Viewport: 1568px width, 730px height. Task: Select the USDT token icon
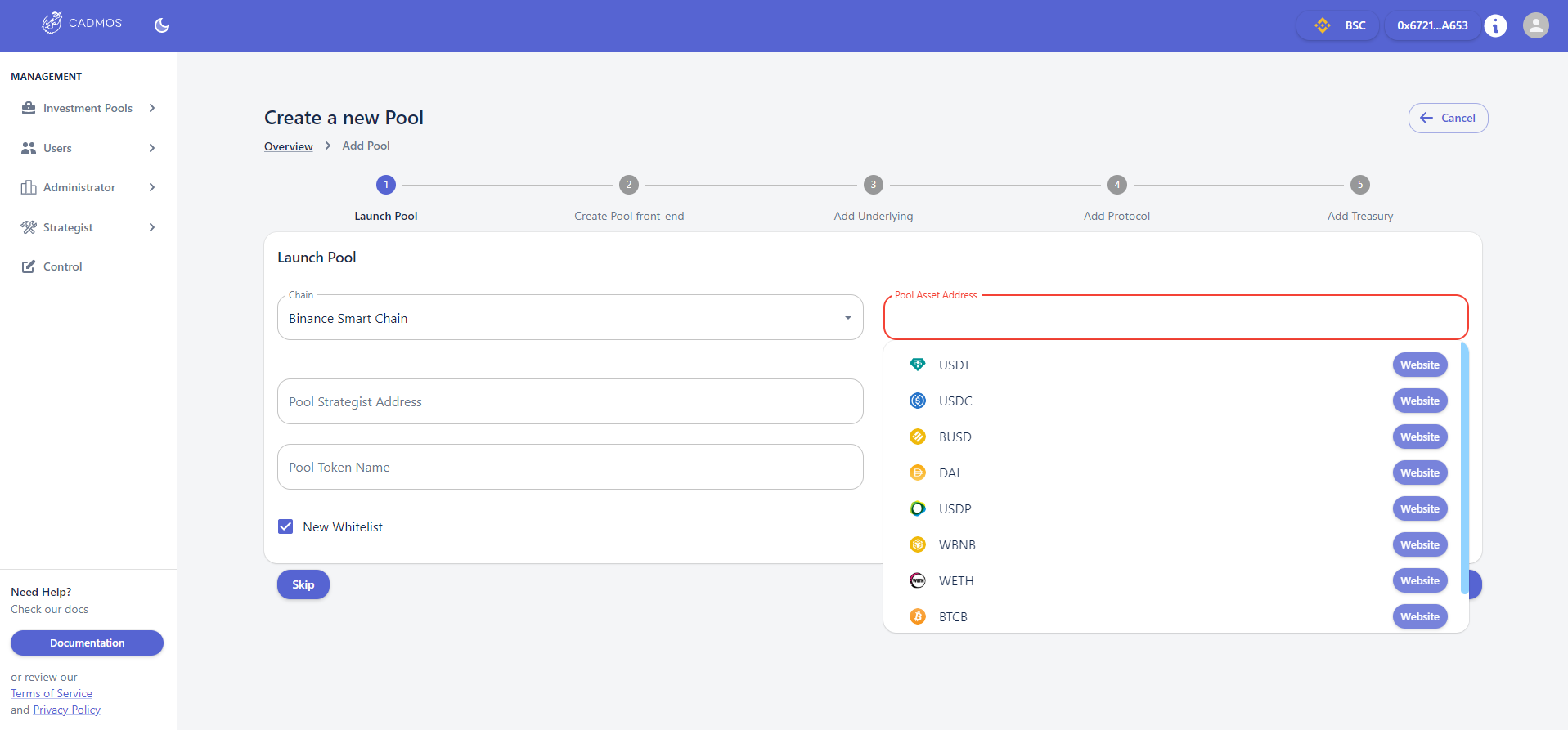click(918, 365)
